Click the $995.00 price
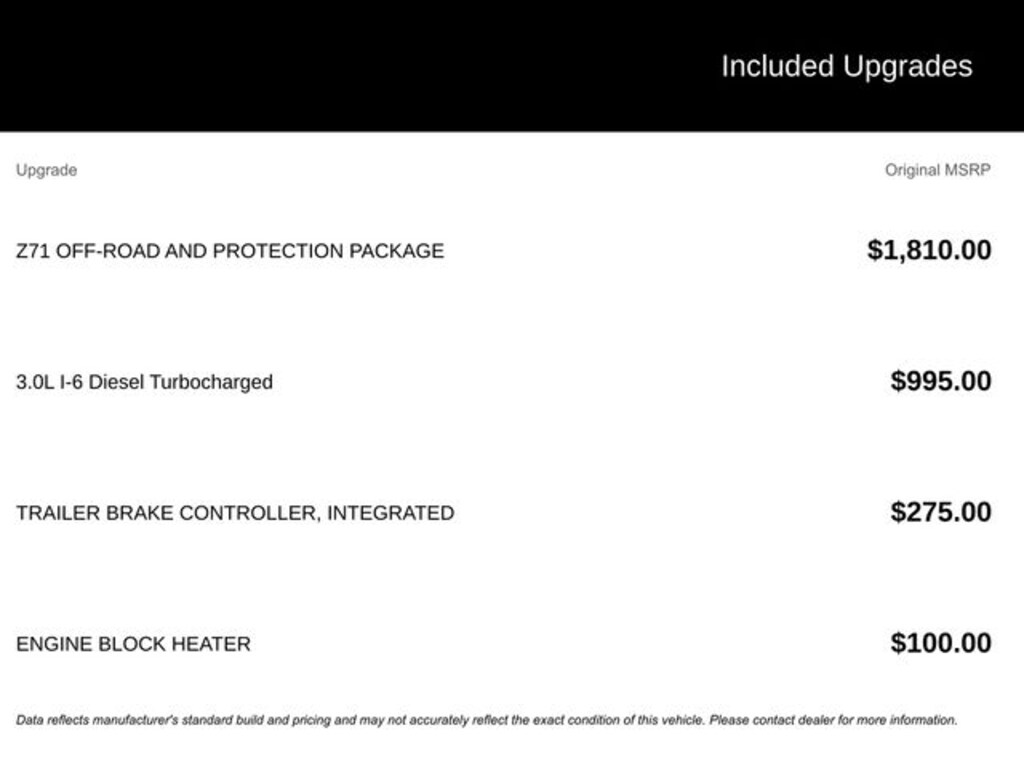 coord(941,381)
